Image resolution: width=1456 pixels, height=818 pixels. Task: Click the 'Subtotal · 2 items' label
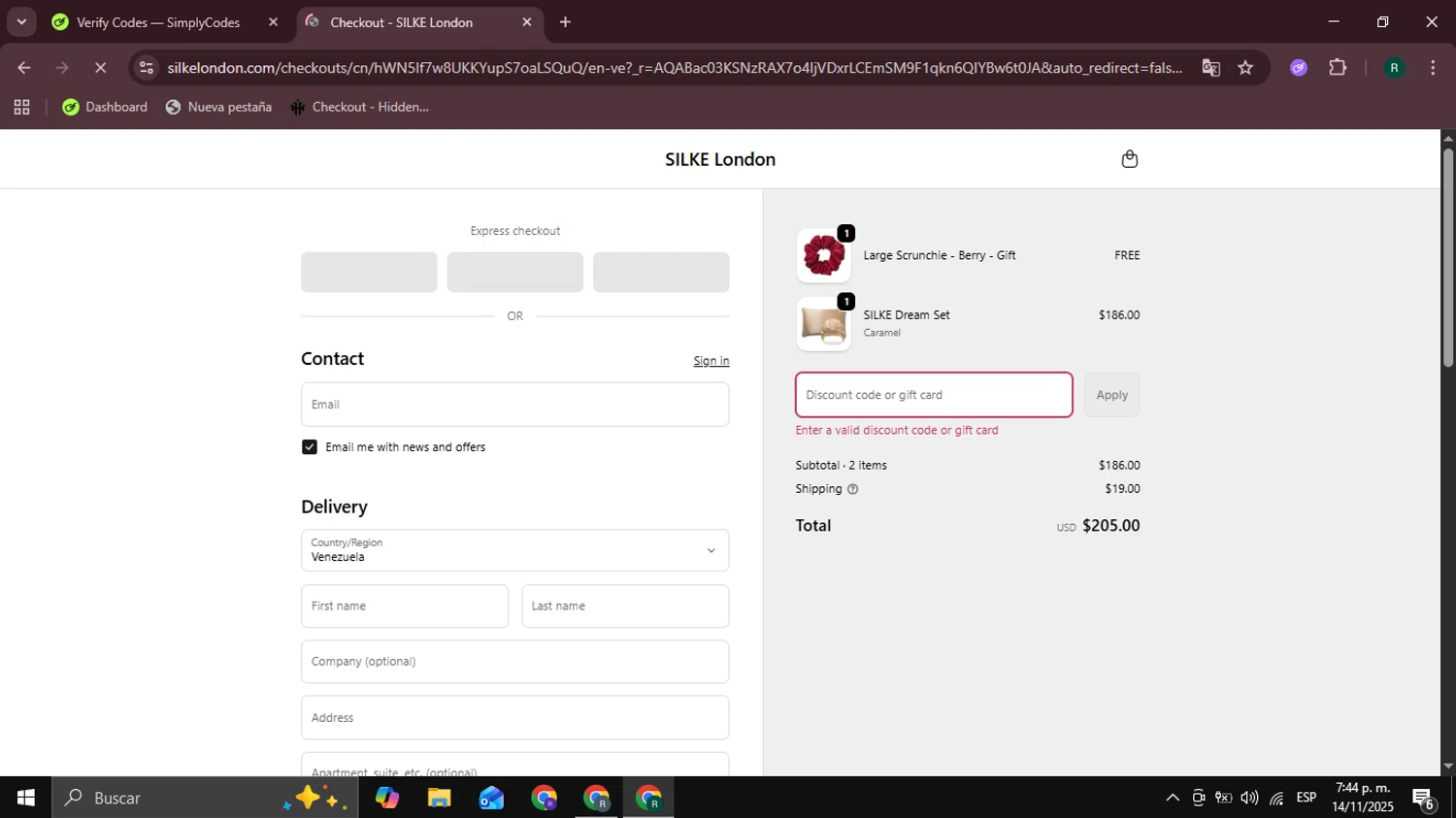coord(841,466)
